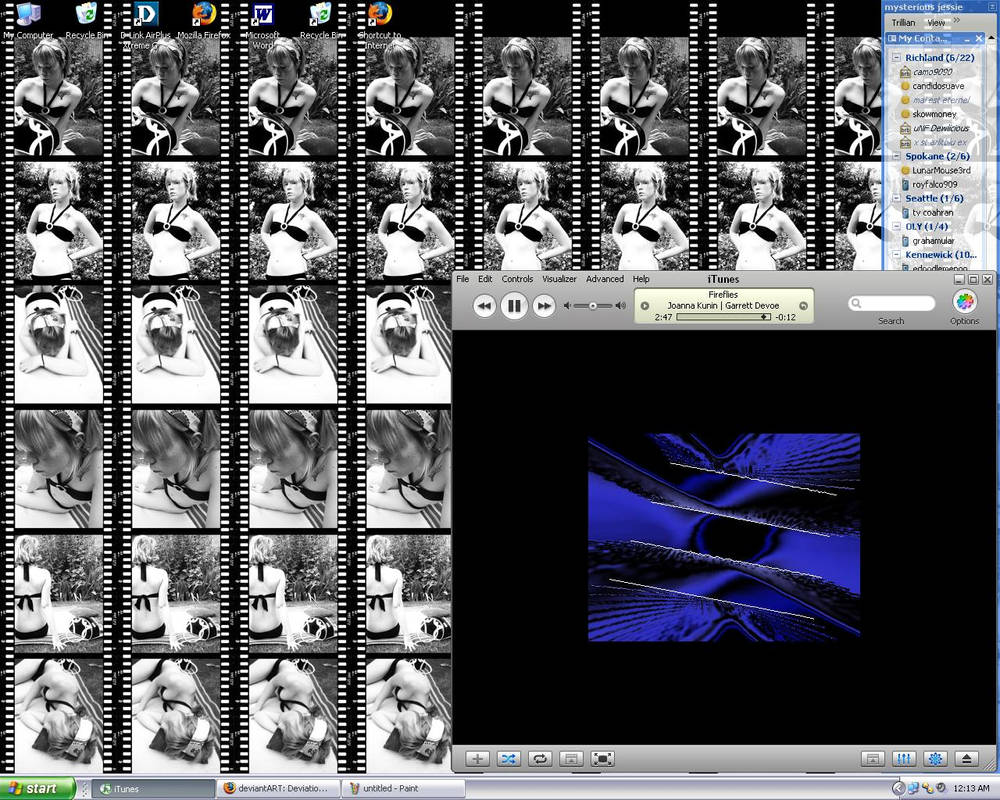This screenshot has height=800, width=1000.
Task: Open visualizer Options in iTunes
Action: (x=964, y=302)
